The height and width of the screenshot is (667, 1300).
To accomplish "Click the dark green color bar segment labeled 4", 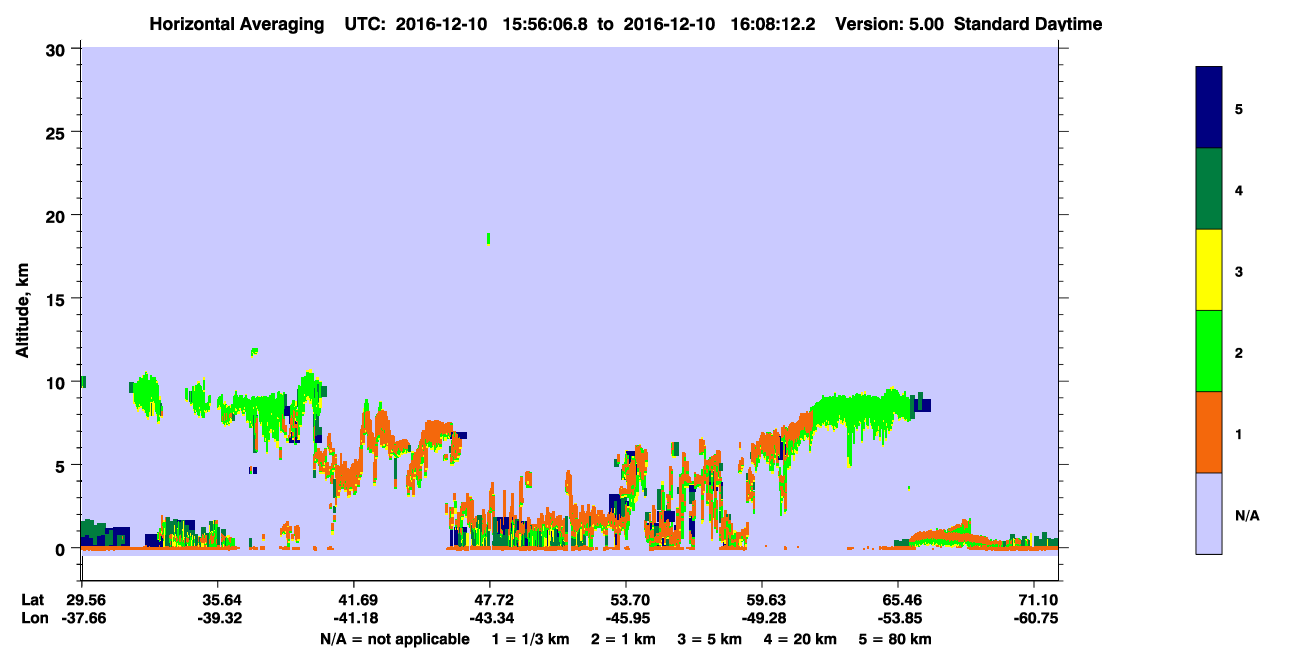I will pyautogui.click(x=1209, y=189).
